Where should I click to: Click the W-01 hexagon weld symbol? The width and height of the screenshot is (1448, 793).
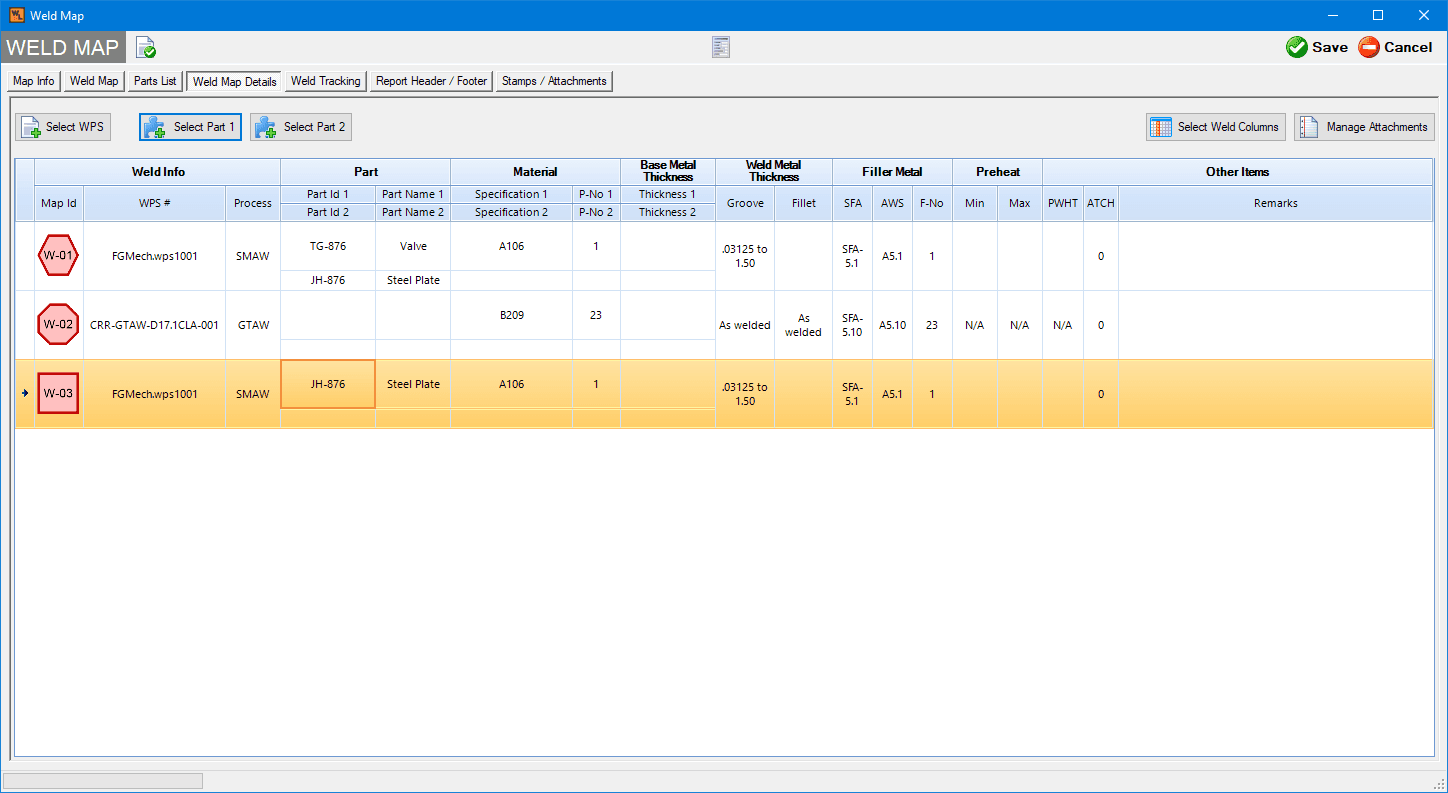(58, 255)
